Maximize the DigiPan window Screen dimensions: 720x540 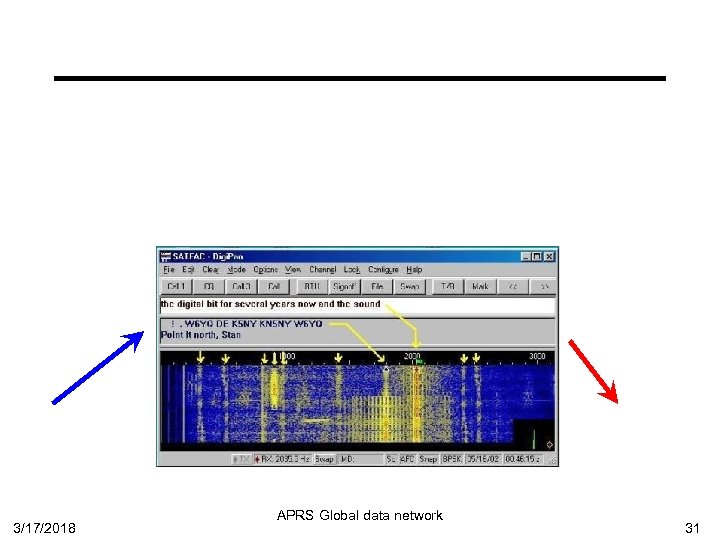click(536, 256)
